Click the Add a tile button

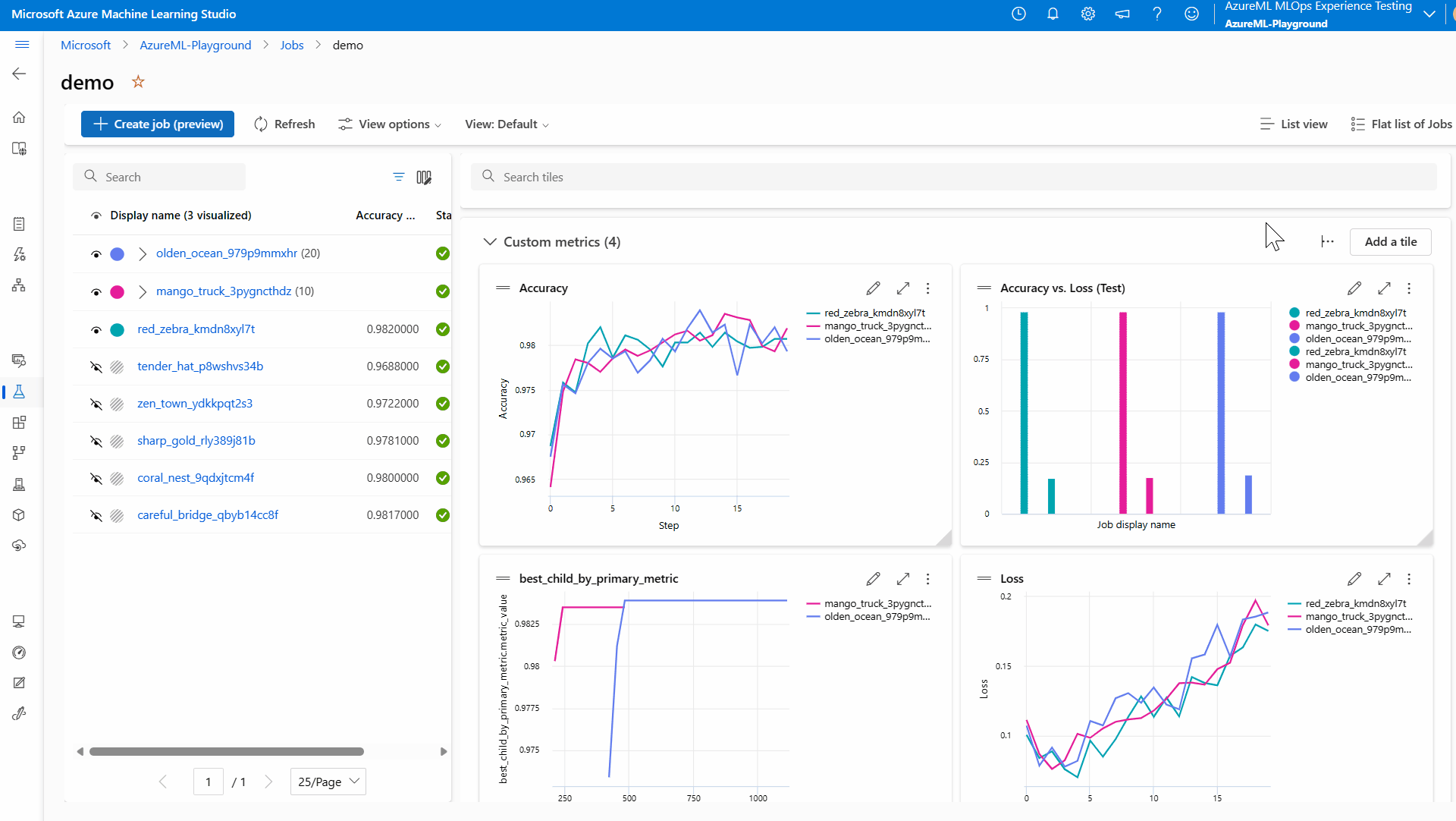[x=1390, y=242]
